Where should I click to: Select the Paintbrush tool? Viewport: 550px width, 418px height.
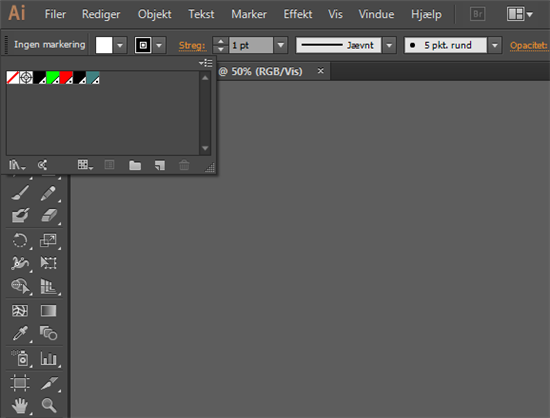pyautogui.click(x=20, y=193)
